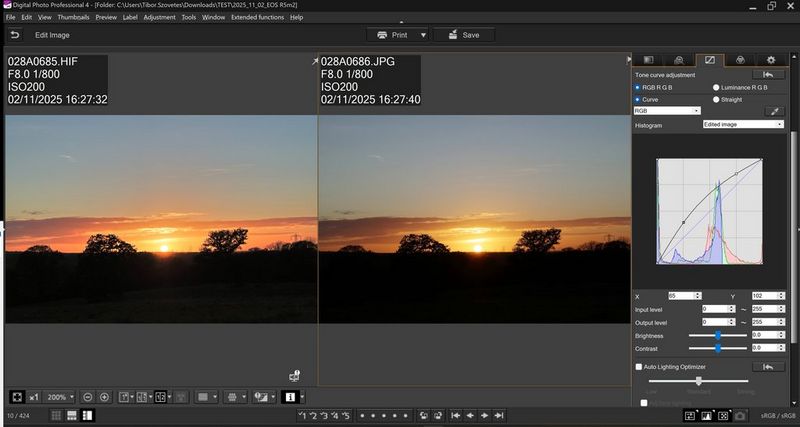Open the settings gear tab in tool palette
The height and width of the screenshot is (427, 800).
point(771,60)
